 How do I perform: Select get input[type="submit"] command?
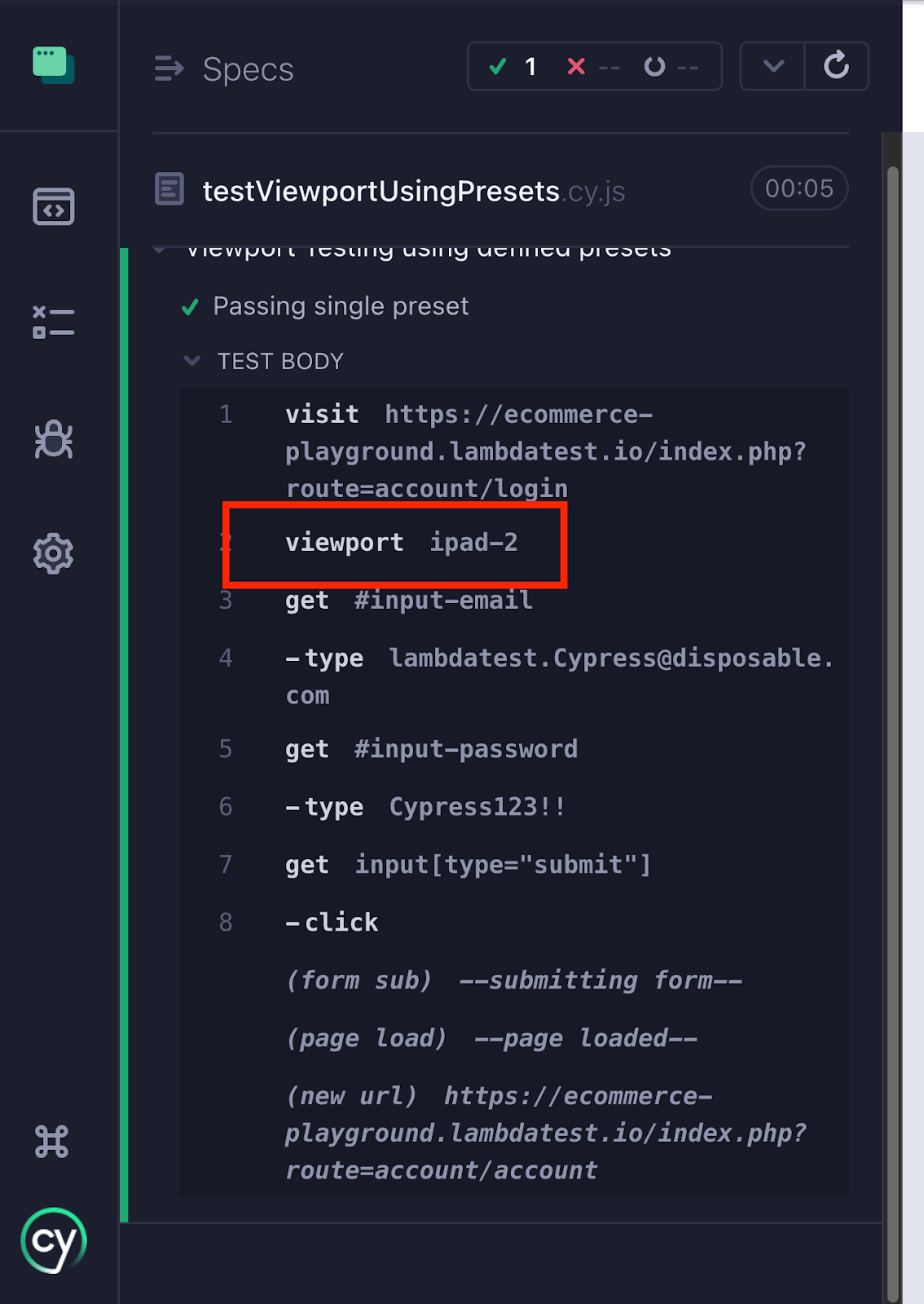(514, 865)
